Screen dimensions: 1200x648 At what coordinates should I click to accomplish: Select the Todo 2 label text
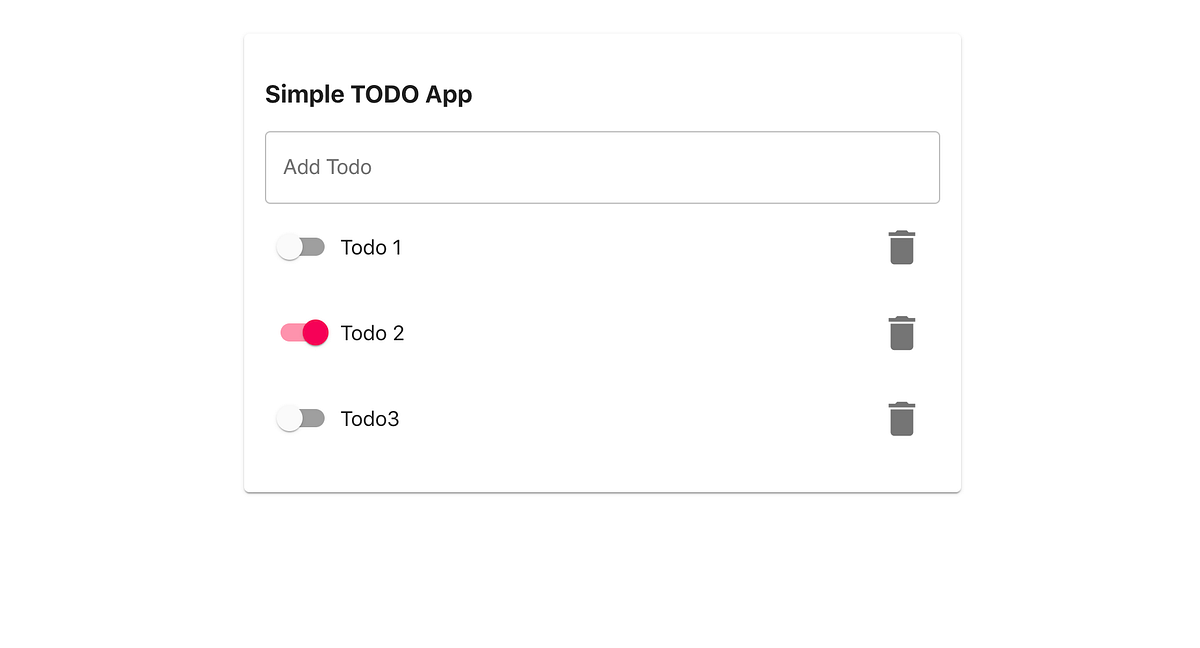(372, 333)
